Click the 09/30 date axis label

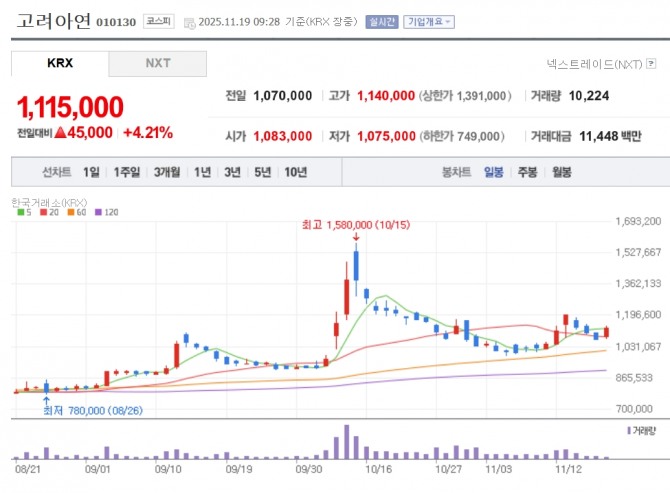[x=309, y=469]
